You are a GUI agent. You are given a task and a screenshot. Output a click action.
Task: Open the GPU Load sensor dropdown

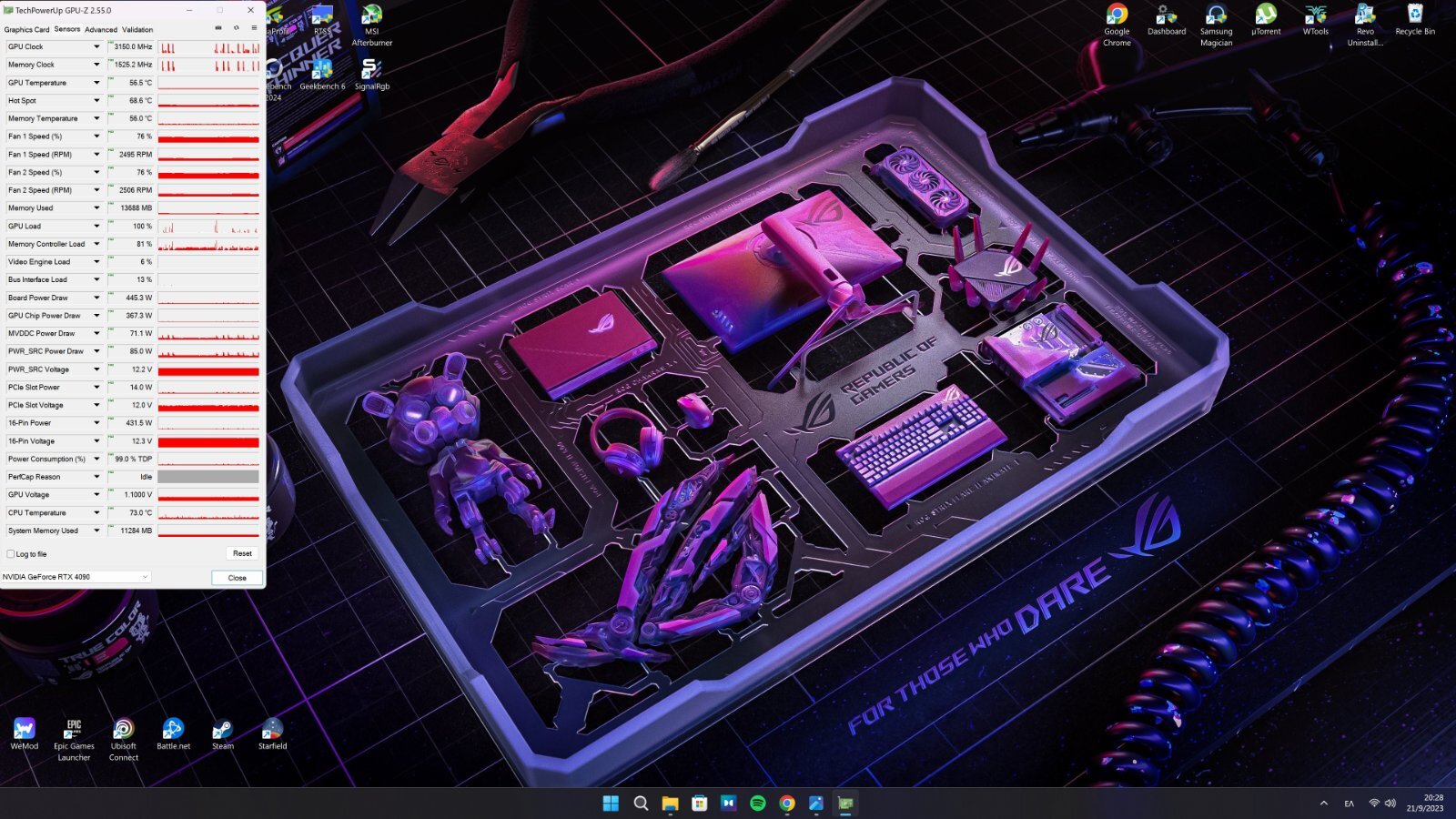[x=96, y=226]
